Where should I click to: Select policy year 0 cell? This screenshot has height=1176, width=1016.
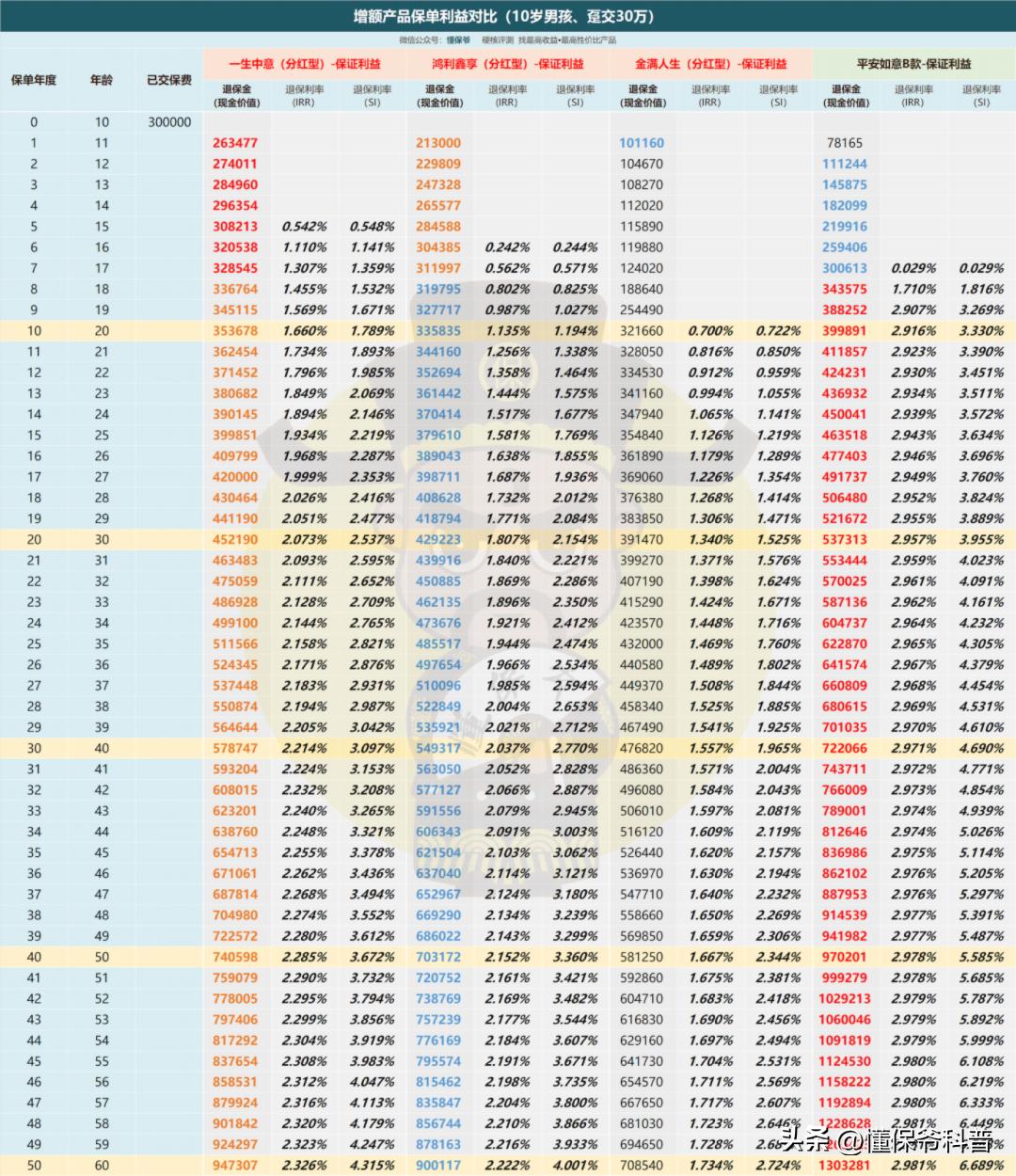pos(34,122)
